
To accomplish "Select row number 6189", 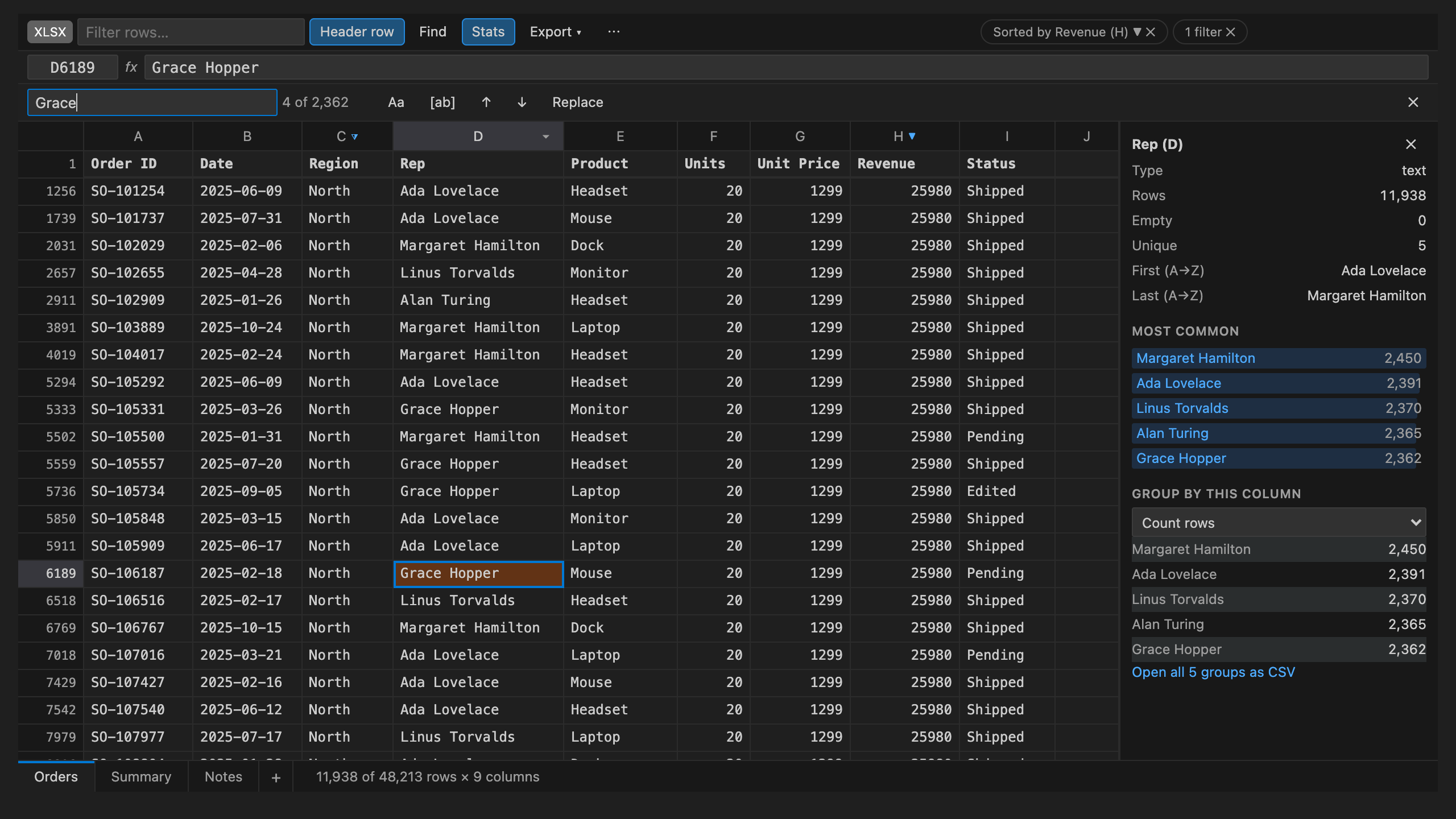I will [51, 573].
